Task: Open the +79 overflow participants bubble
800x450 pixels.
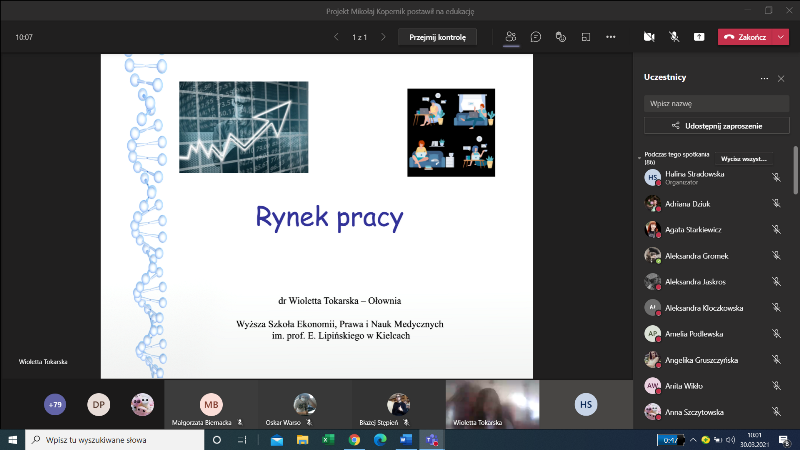Action: 55,404
